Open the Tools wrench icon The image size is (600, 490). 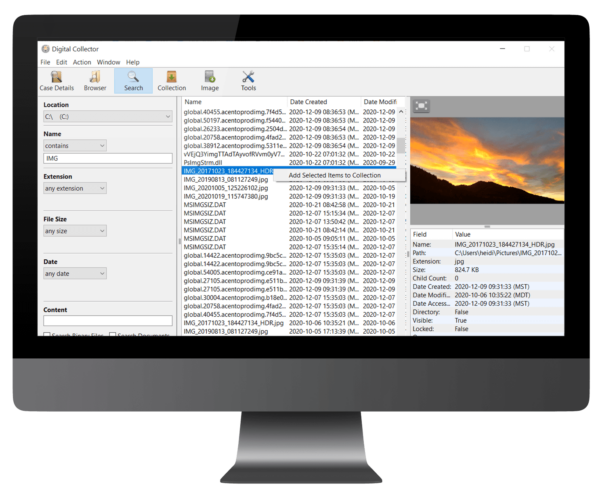tap(248, 80)
